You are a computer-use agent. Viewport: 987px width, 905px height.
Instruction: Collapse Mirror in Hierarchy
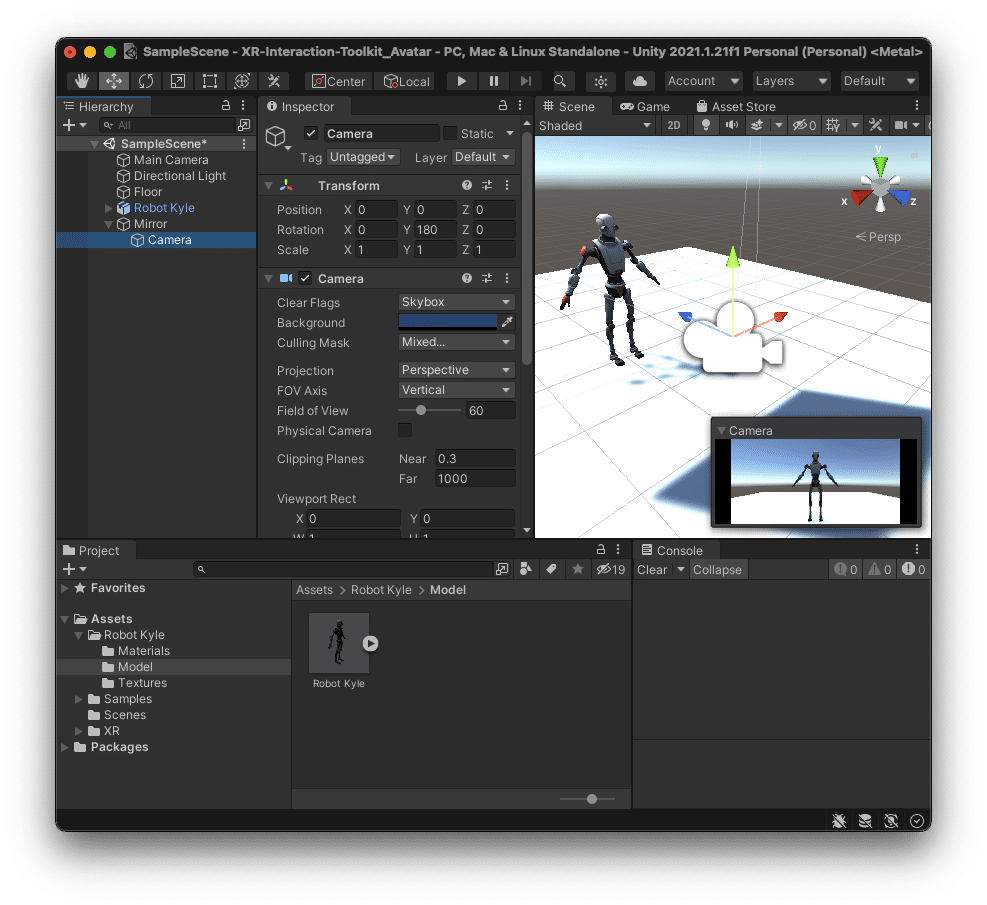click(x=108, y=224)
